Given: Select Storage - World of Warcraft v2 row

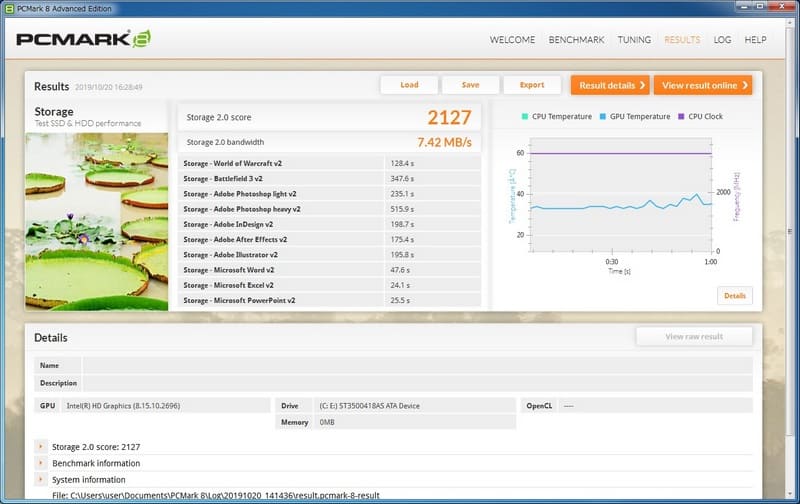Looking at the screenshot, I should tap(330, 163).
